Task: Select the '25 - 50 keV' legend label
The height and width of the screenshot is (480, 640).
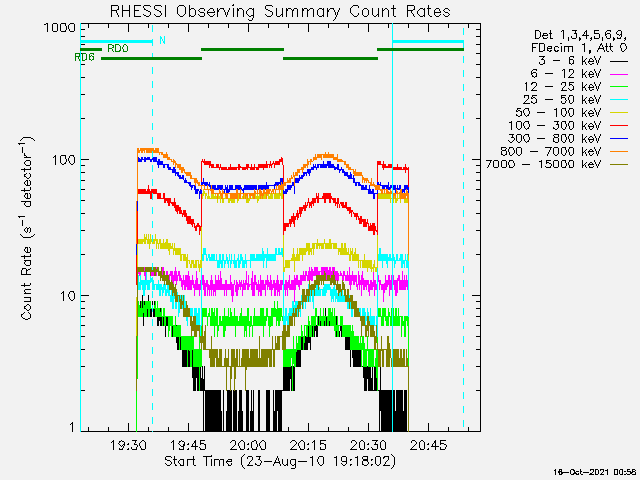Action: pos(562,100)
